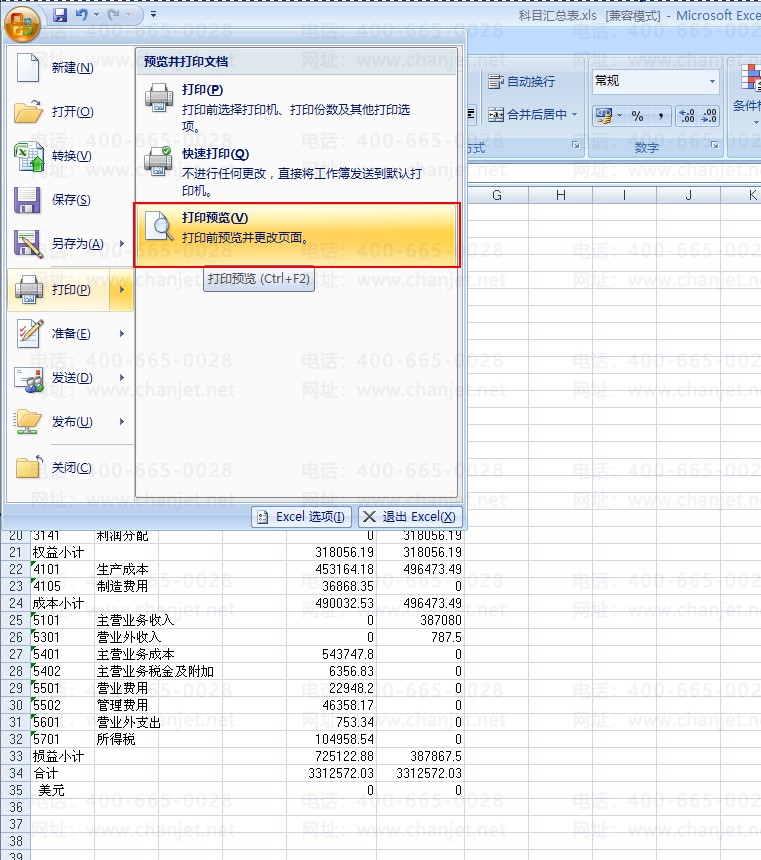Click the Excel Options (Excel 选项) button
The width and height of the screenshot is (761, 860).
301,517
